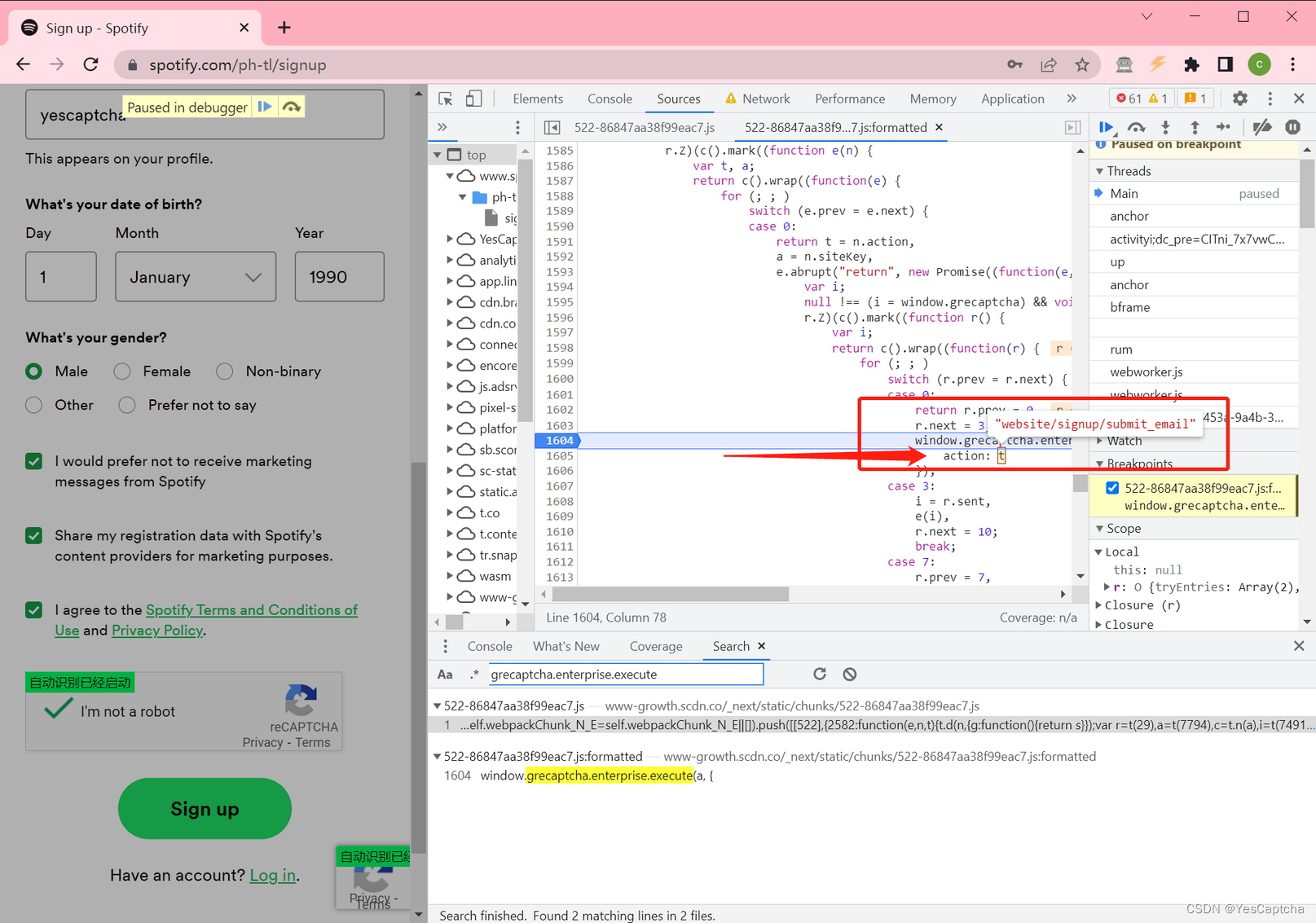
Task: Reload the browser page
Action: click(90, 64)
